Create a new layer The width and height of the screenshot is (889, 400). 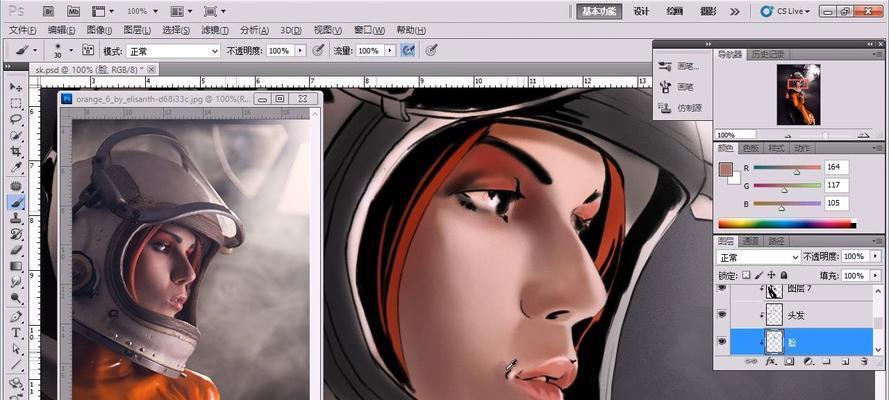click(845, 361)
